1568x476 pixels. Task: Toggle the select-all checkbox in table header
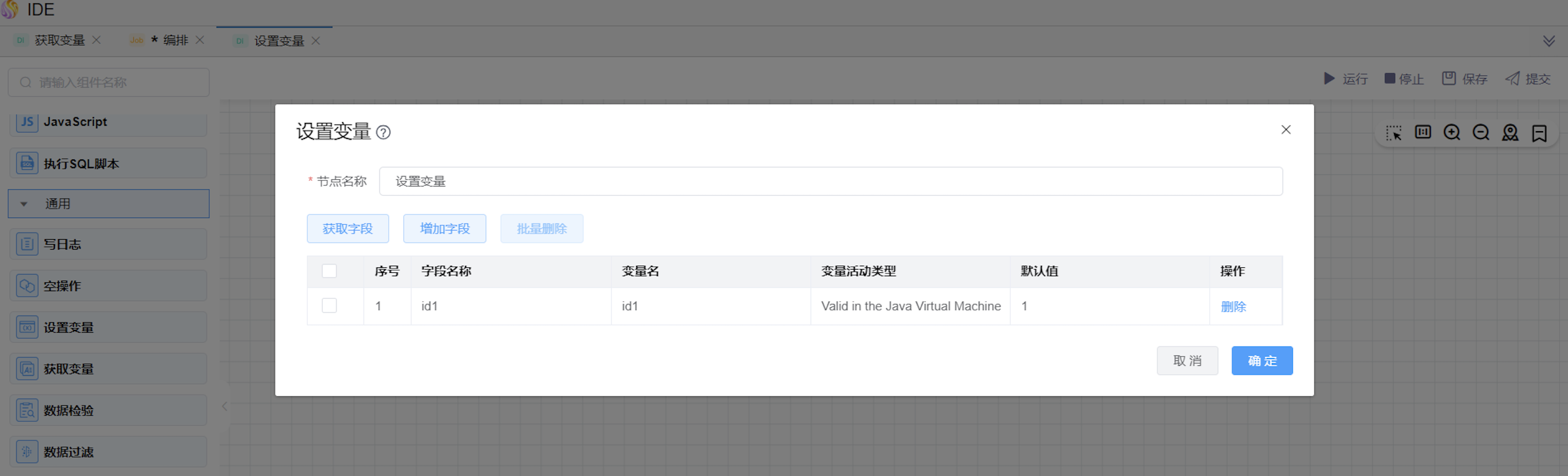click(329, 271)
